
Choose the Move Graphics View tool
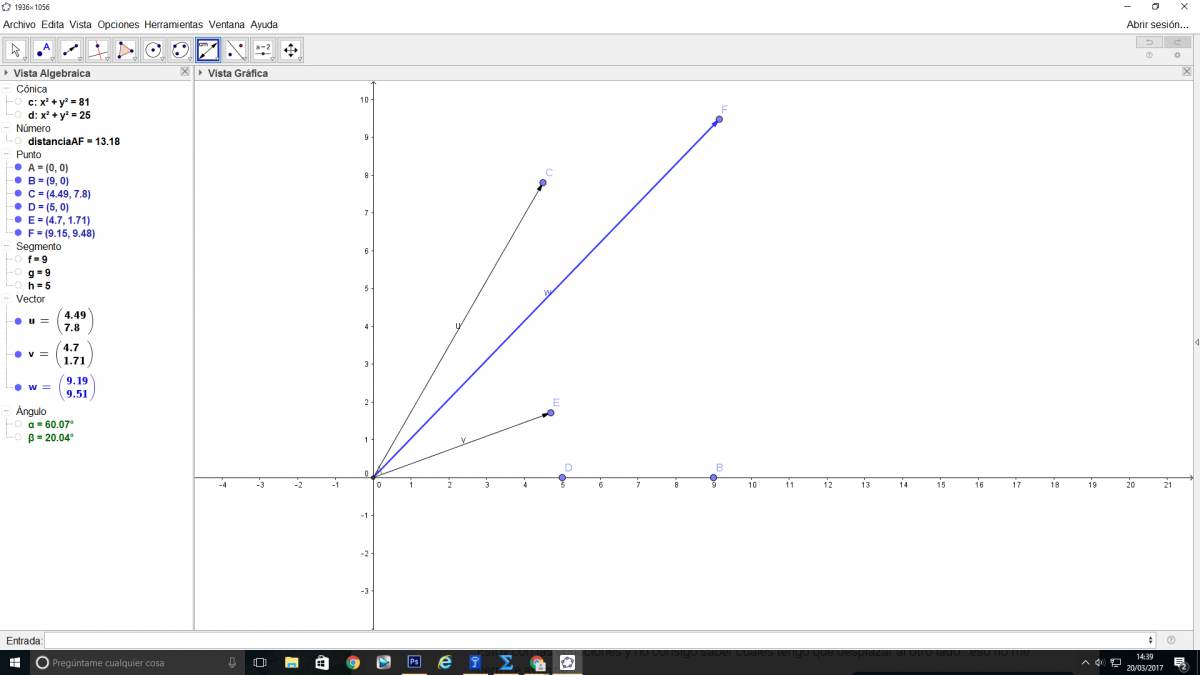(x=291, y=49)
